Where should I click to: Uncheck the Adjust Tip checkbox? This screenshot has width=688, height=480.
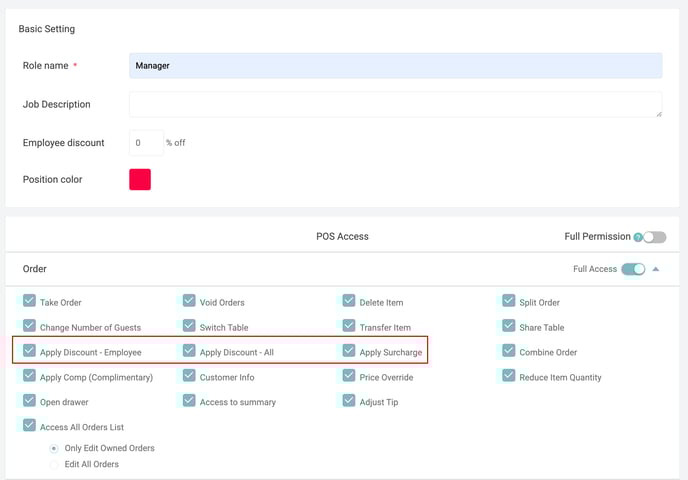click(349, 401)
